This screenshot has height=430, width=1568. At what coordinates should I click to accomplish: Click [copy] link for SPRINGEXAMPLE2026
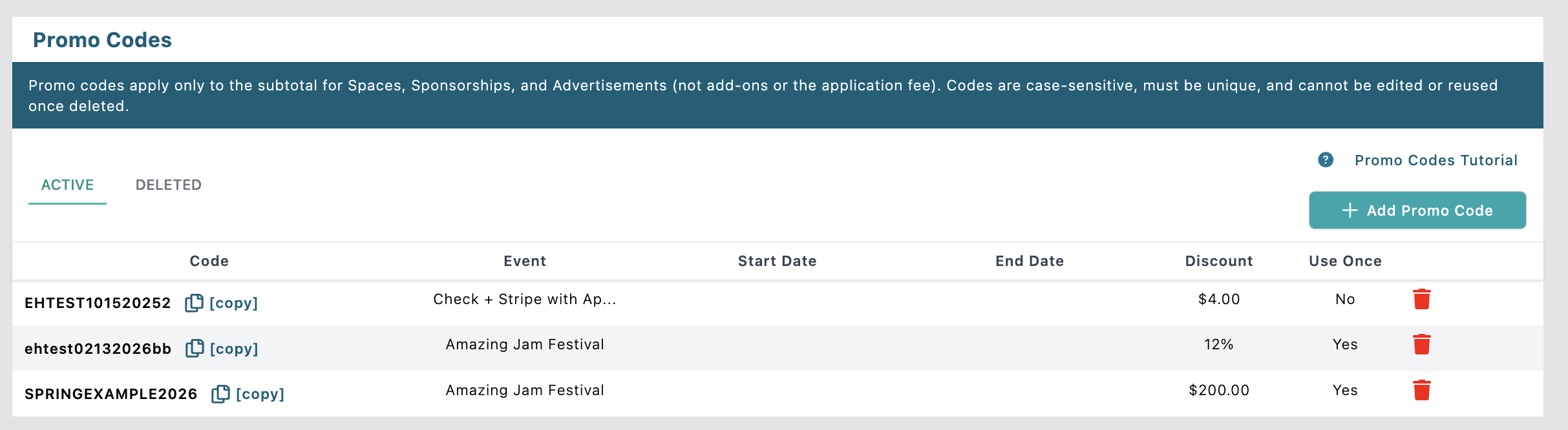[x=260, y=394]
